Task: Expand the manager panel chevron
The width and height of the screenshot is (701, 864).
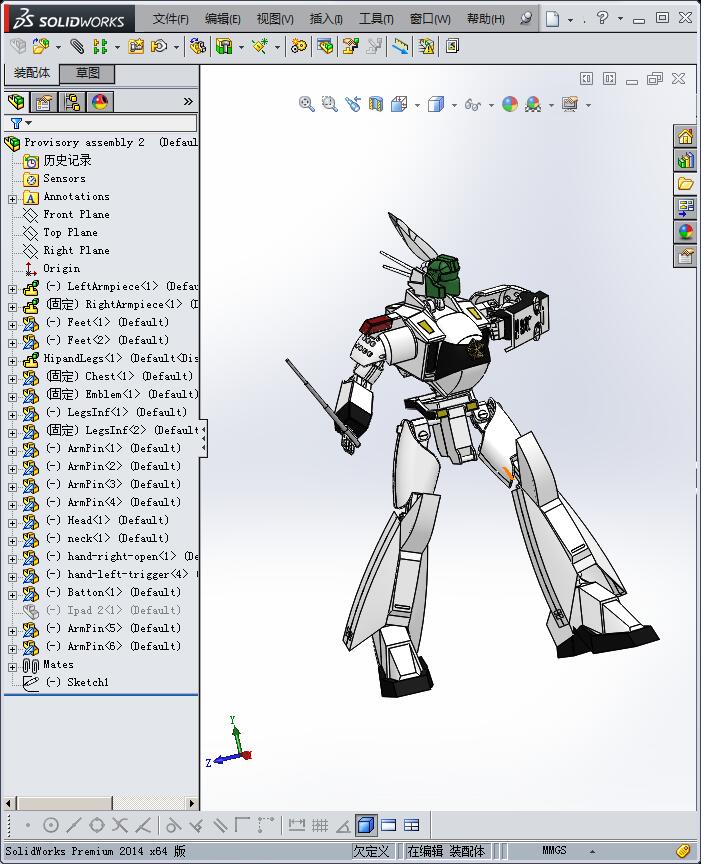Action: 188,101
